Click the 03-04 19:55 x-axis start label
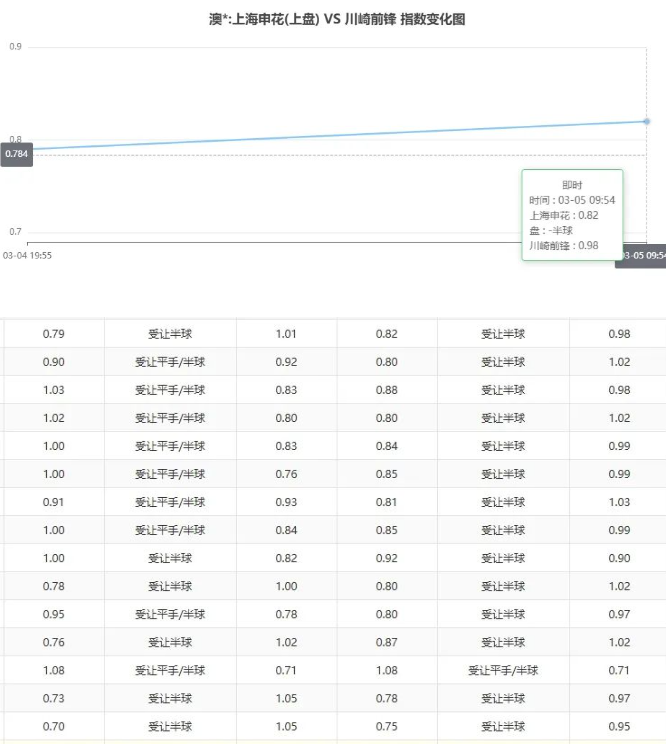666x747 pixels. point(27,256)
